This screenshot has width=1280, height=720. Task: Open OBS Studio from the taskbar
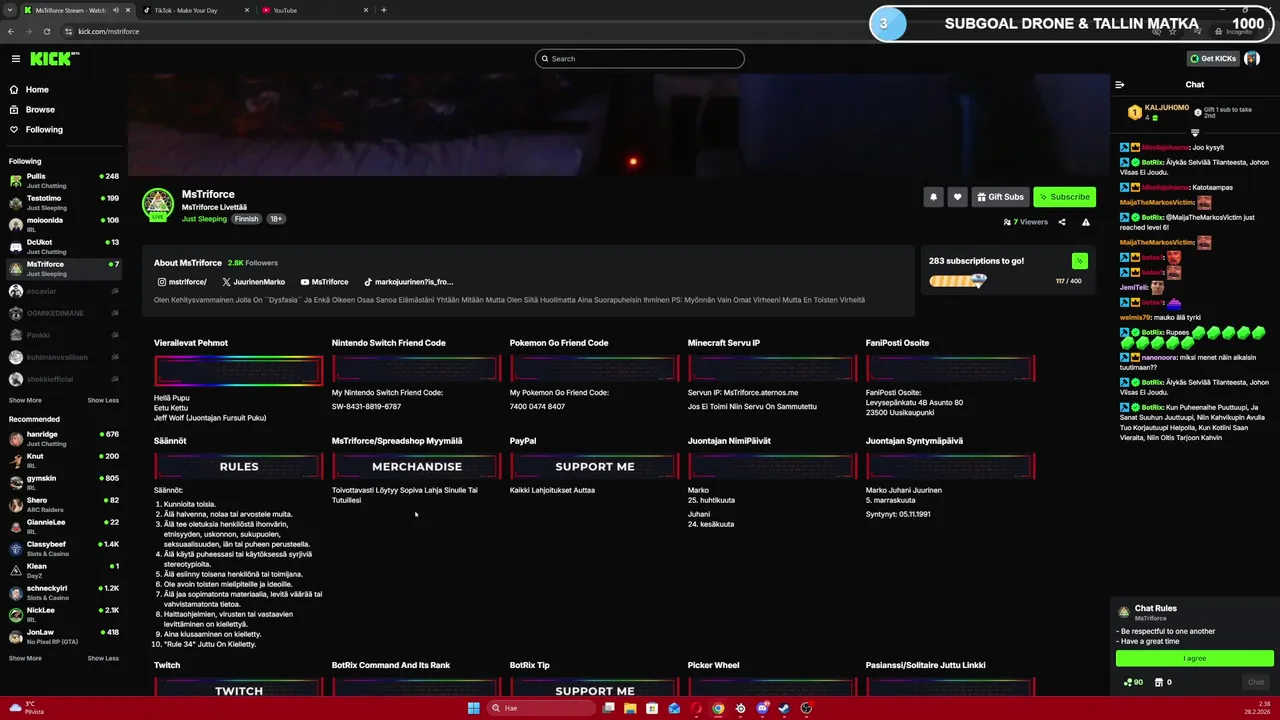coord(806,708)
